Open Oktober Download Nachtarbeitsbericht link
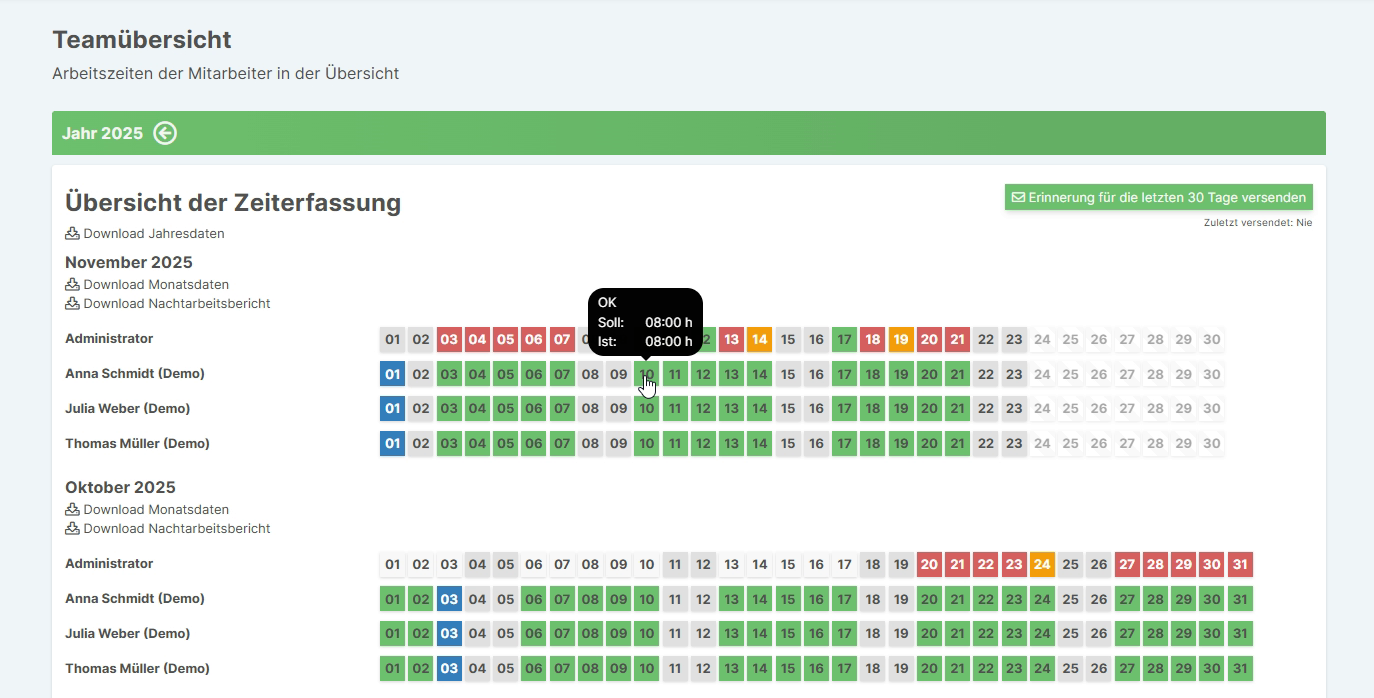This screenshot has width=1374, height=698. pos(176,529)
